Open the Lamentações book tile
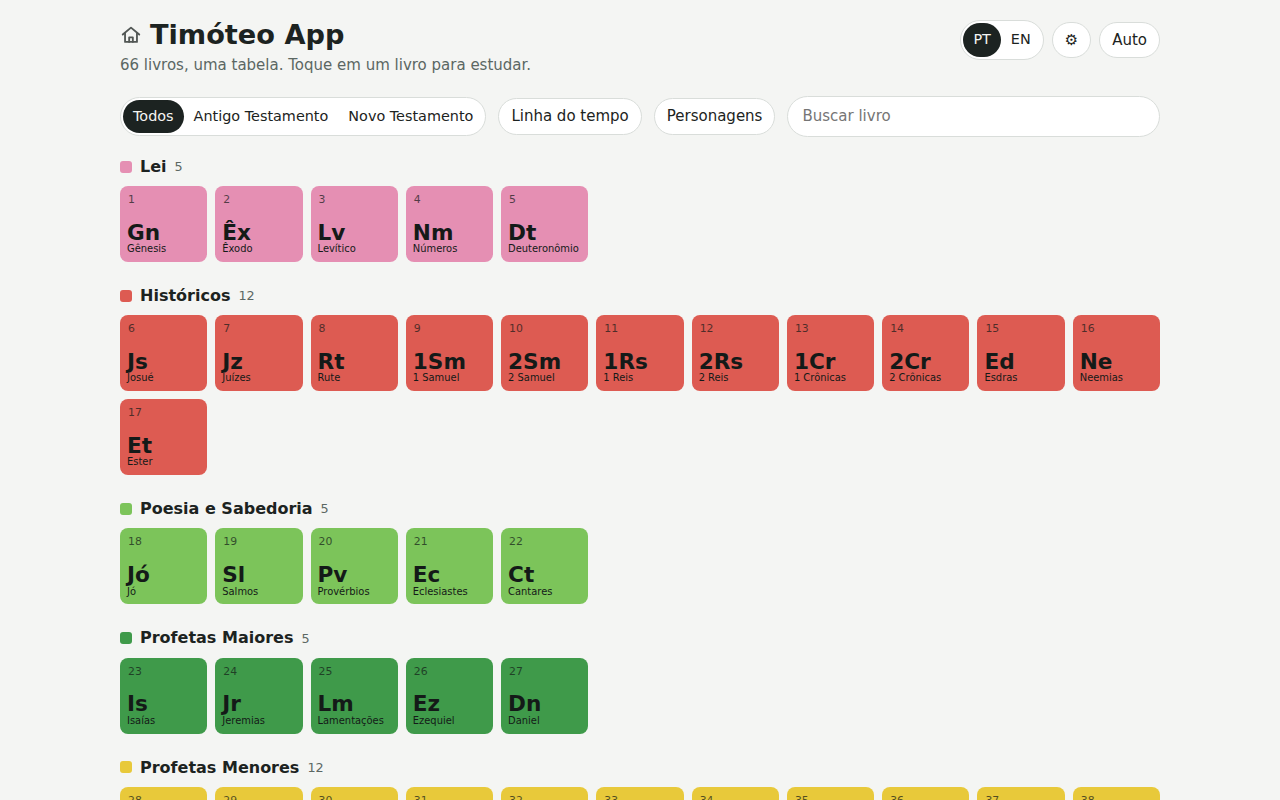This screenshot has height=800, width=1280. click(x=354, y=696)
